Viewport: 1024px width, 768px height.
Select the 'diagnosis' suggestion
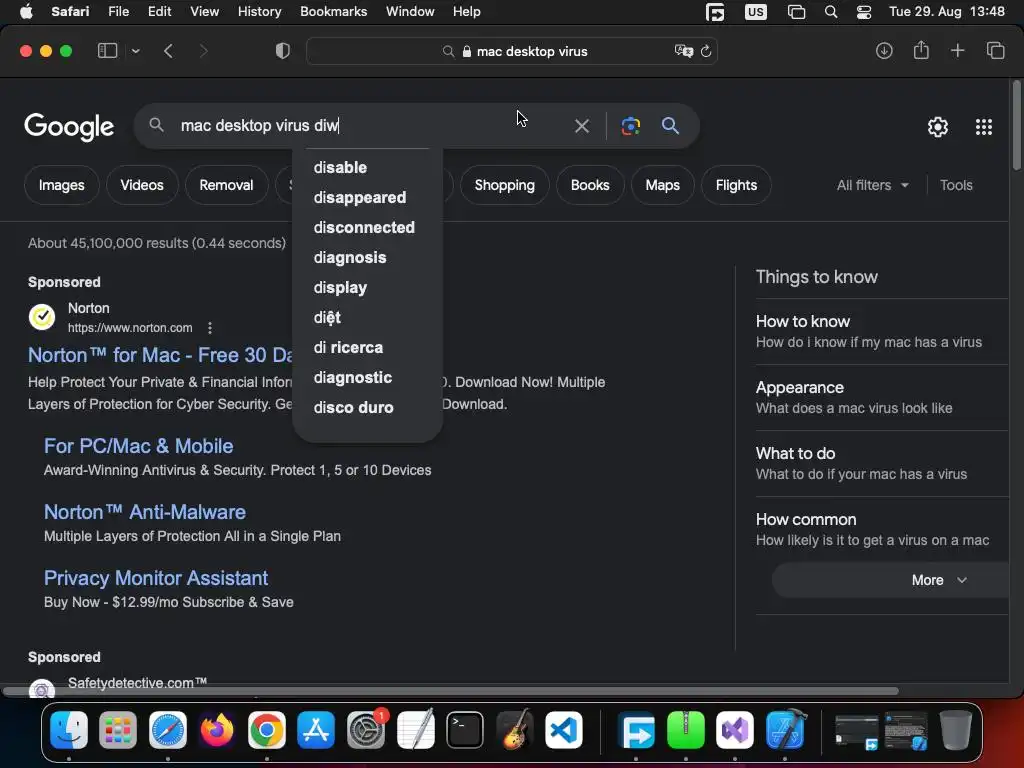click(x=350, y=257)
